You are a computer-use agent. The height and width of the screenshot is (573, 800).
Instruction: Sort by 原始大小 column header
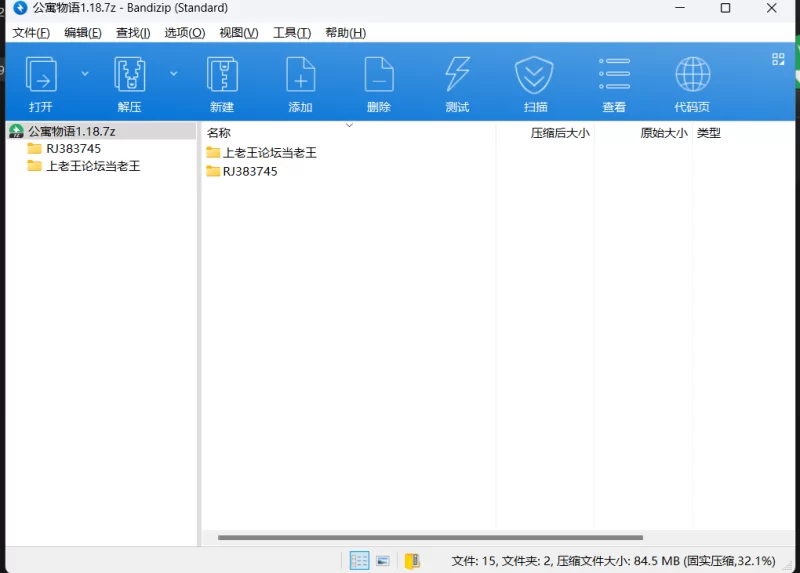click(664, 133)
